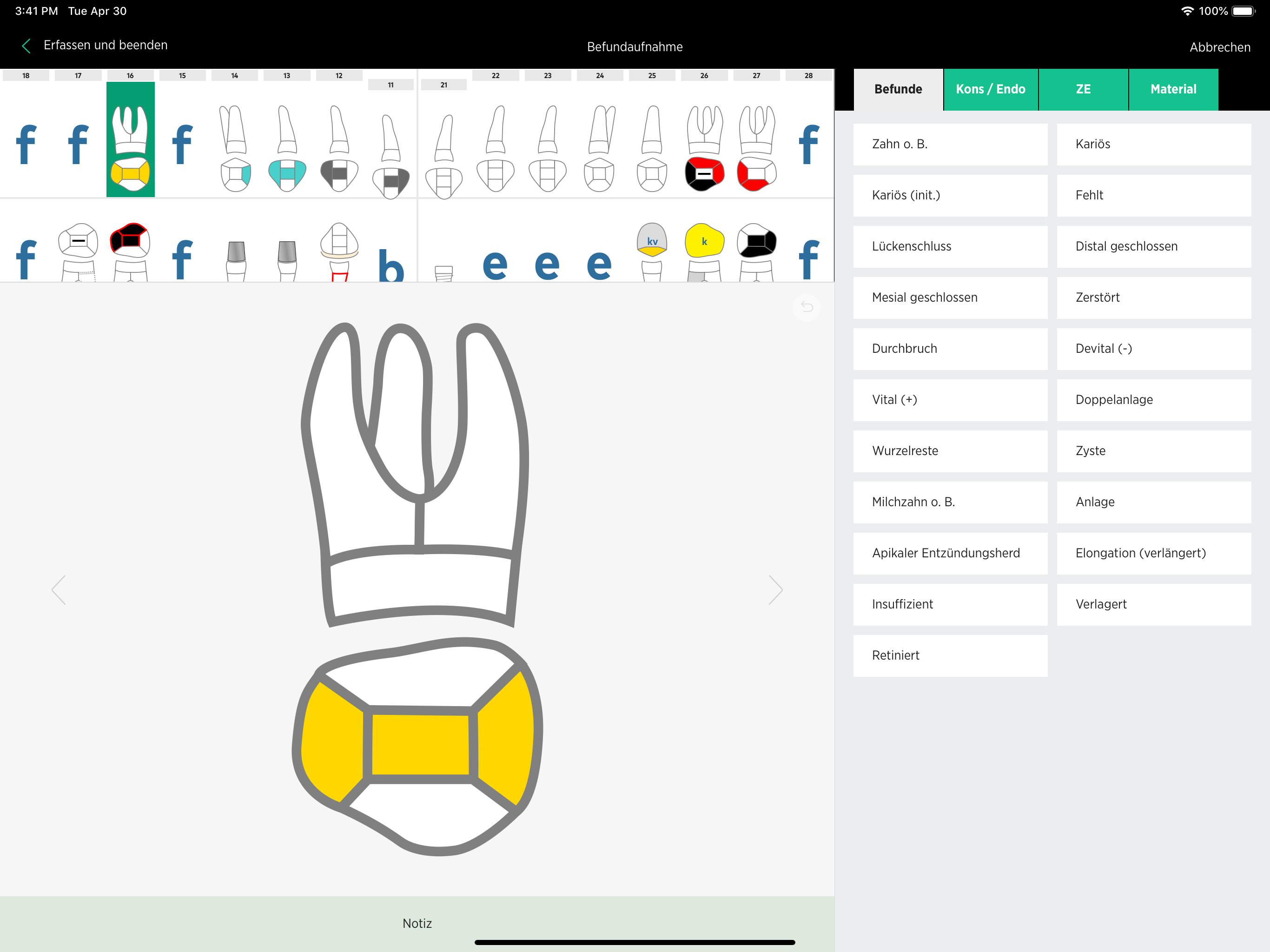Screen dimensions: 1270x952
Task: Mark the tooth as Retiniert
Action: coord(950,656)
